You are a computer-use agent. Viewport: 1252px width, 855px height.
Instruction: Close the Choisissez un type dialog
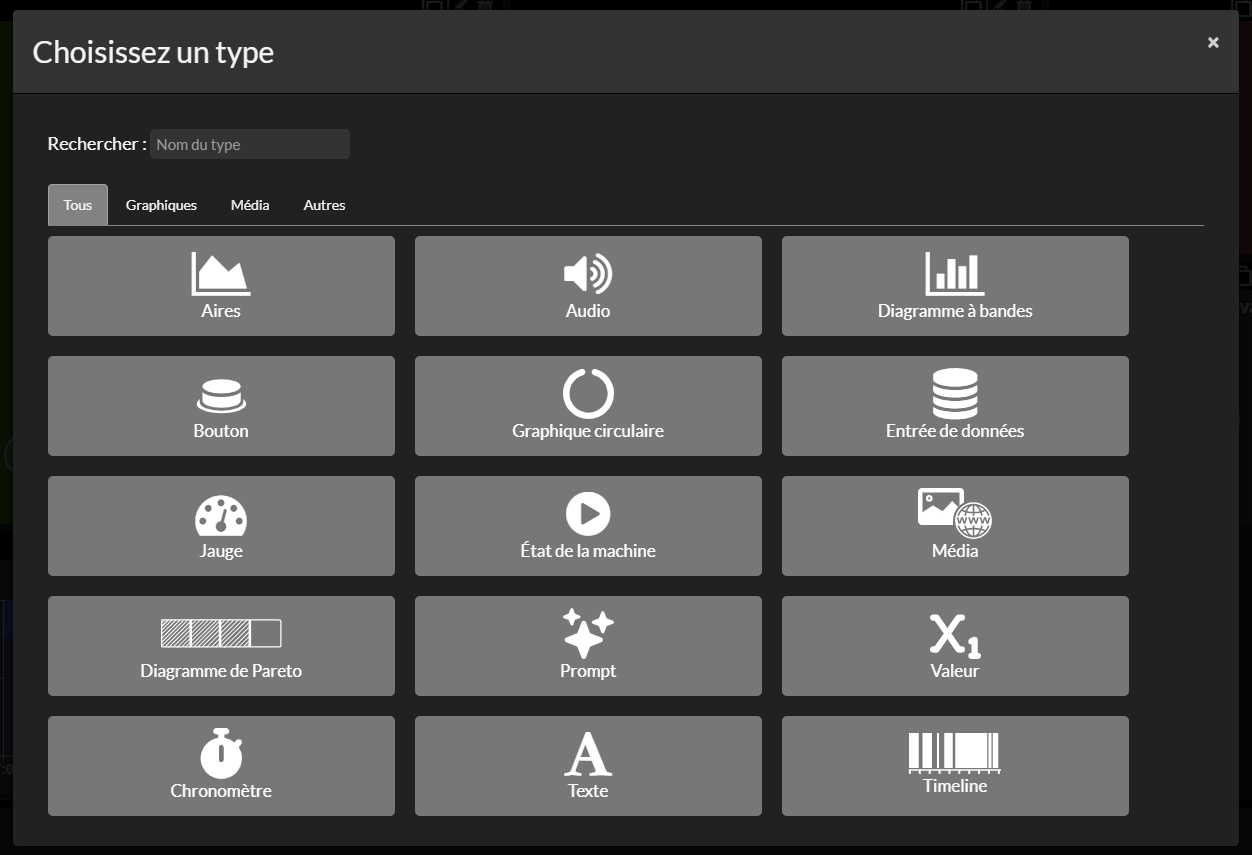coord(1213,42)
